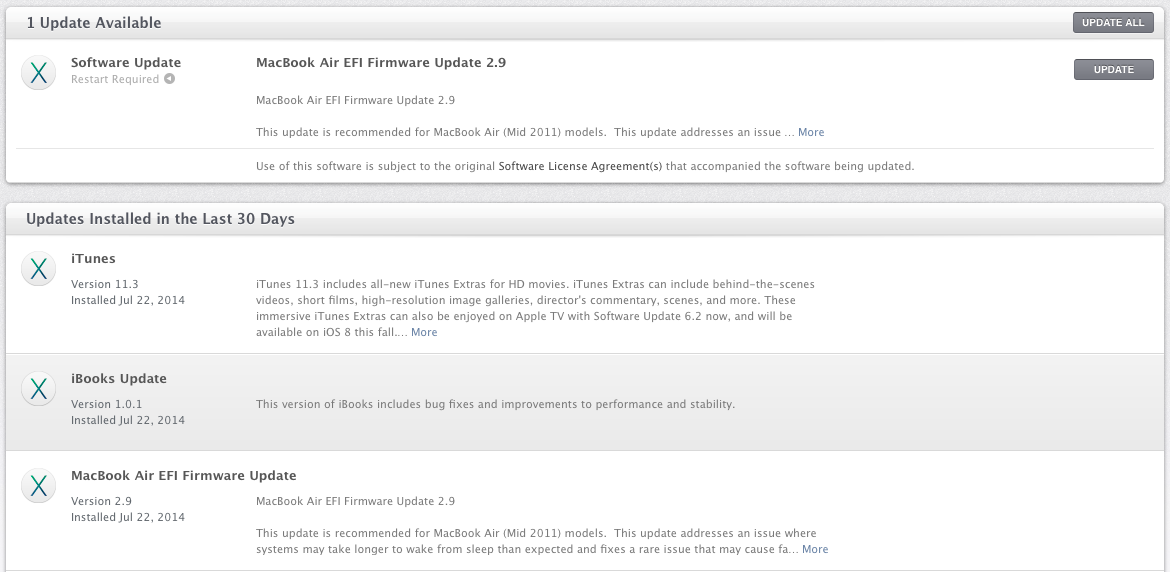The width and height of the screenshot is (1170, 572).
Task: Click EFI Firmware 'Installed Jul 22, 2014' date
Action: point(128,518)
